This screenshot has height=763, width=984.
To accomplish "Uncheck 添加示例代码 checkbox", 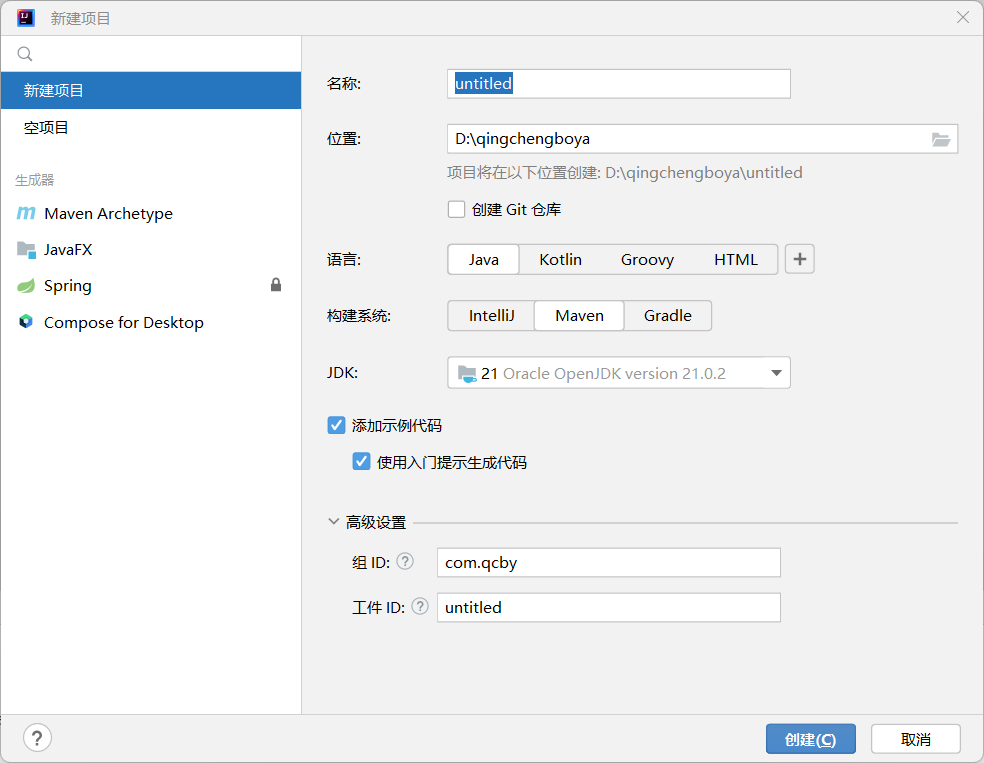I will [336, 425].
